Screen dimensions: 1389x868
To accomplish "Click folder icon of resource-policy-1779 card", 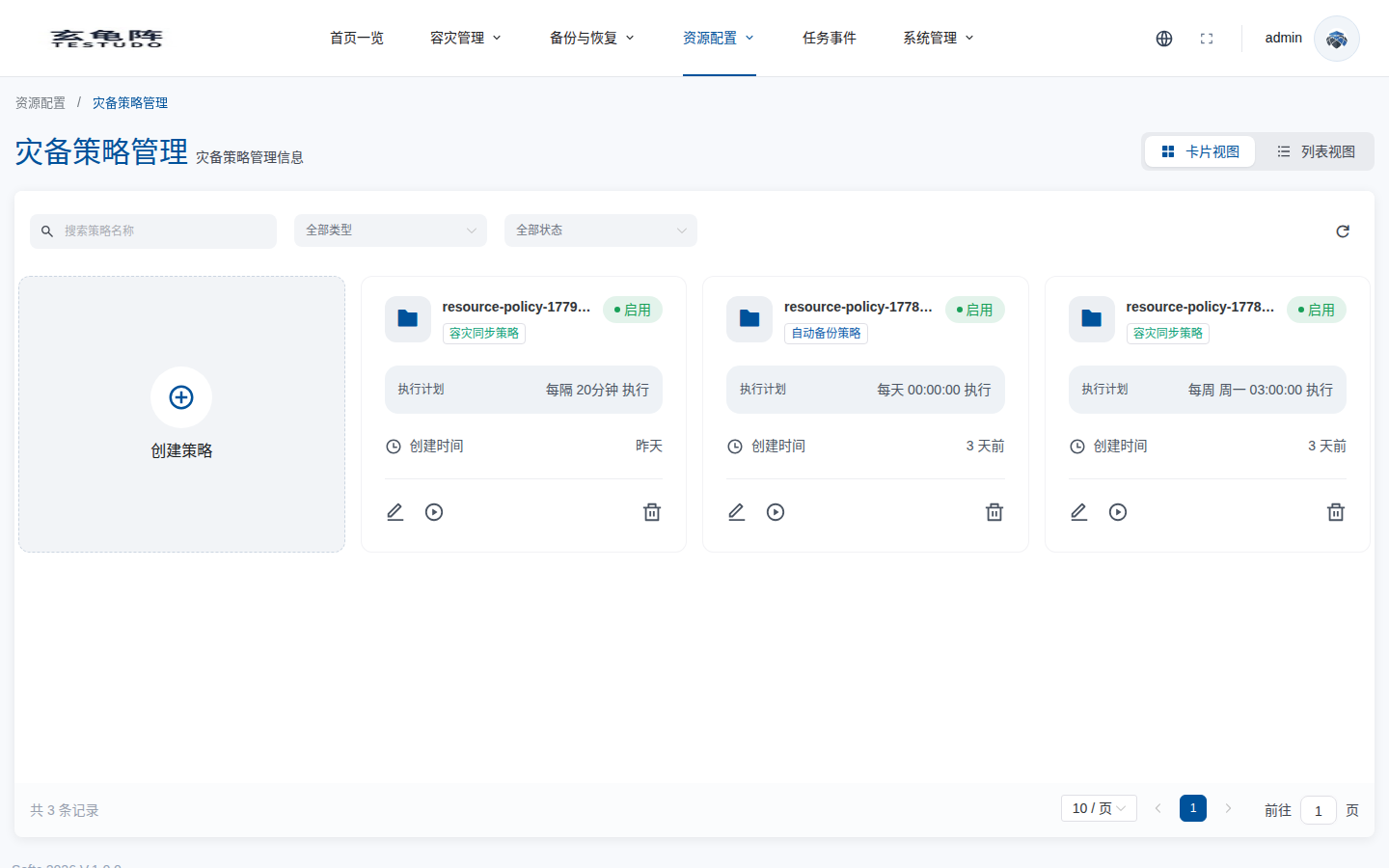I will [x=408, y=319].
